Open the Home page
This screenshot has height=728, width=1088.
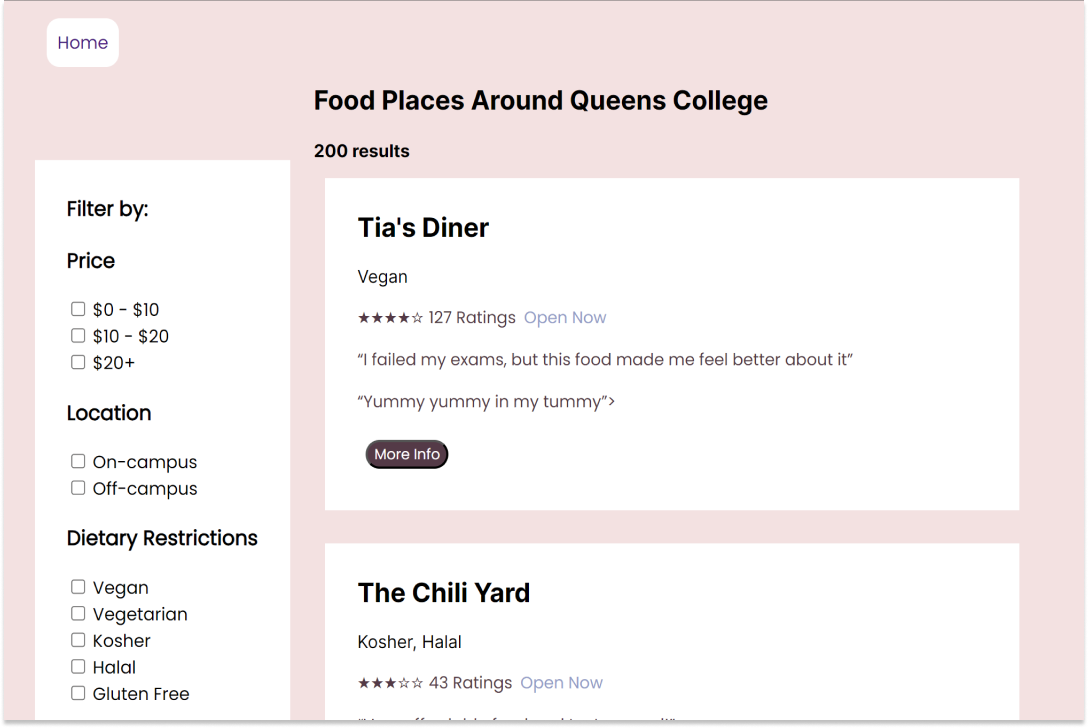coord(82,42)
